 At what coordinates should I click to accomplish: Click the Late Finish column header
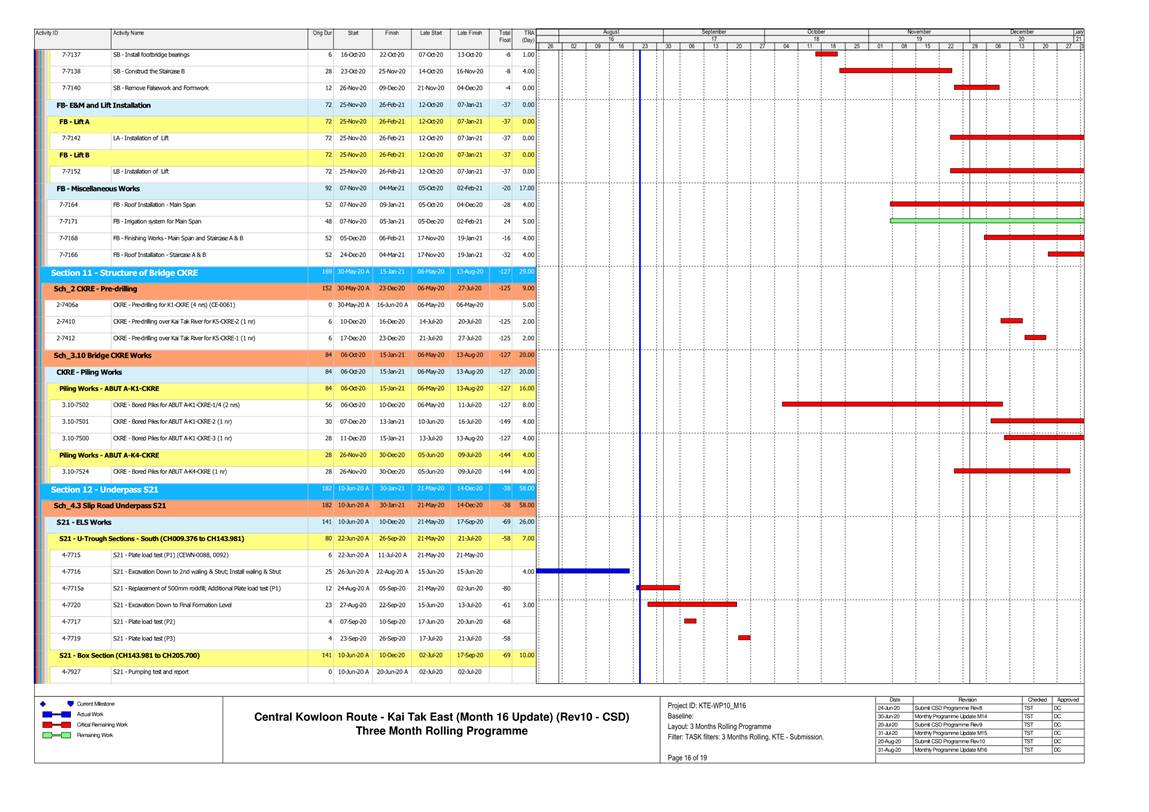coord(469,34)
